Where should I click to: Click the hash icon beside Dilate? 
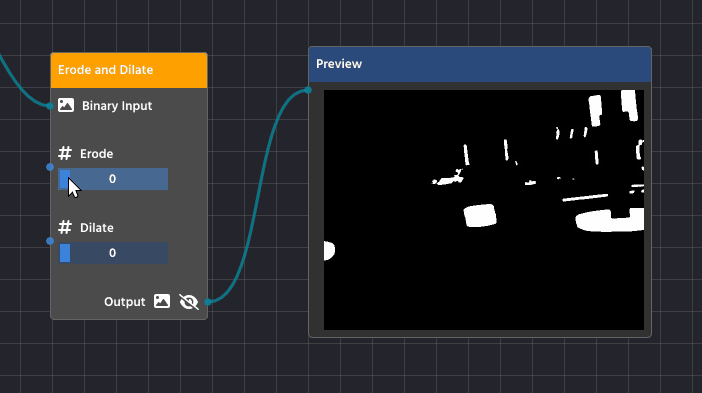pos(65,227)
